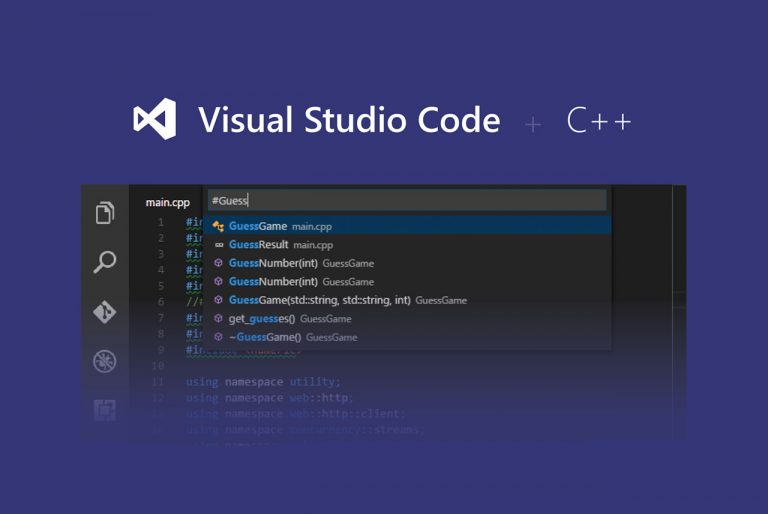Screen dimensions: 768x514
Task: Open the Explorer files icon in activity bar
Action: [105, 212]
